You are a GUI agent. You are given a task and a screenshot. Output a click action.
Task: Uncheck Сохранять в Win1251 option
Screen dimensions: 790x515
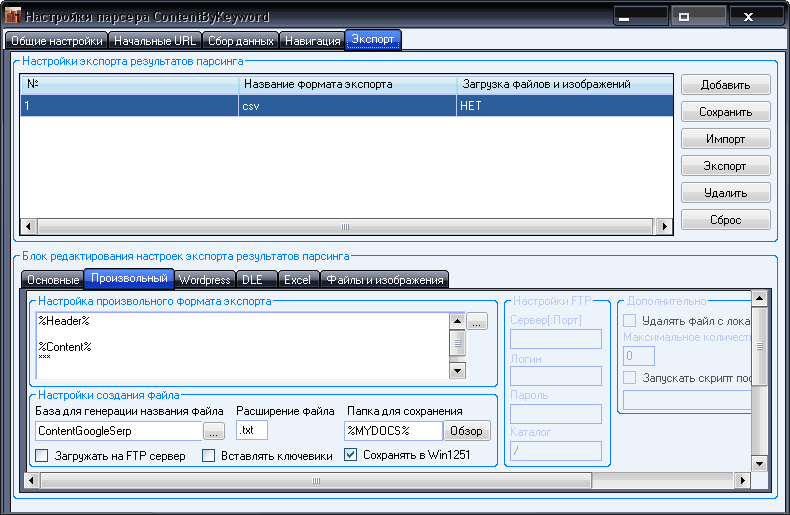tap(351, 456)
